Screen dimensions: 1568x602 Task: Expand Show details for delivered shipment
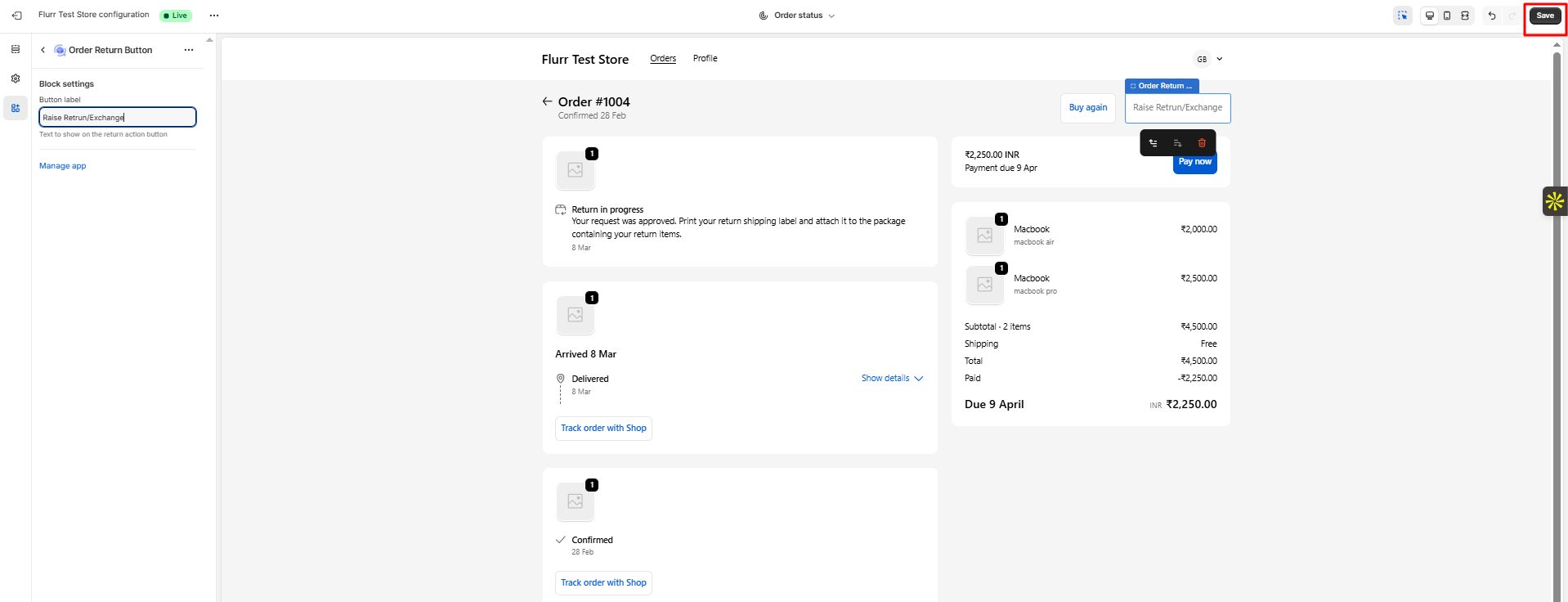(x=892, y=379)
